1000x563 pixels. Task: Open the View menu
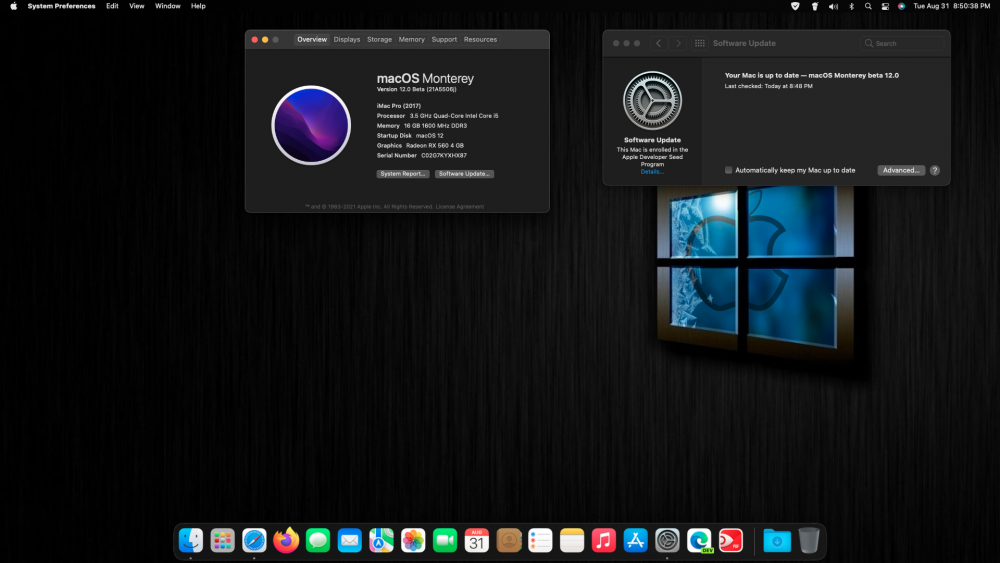tap(136, 6)
